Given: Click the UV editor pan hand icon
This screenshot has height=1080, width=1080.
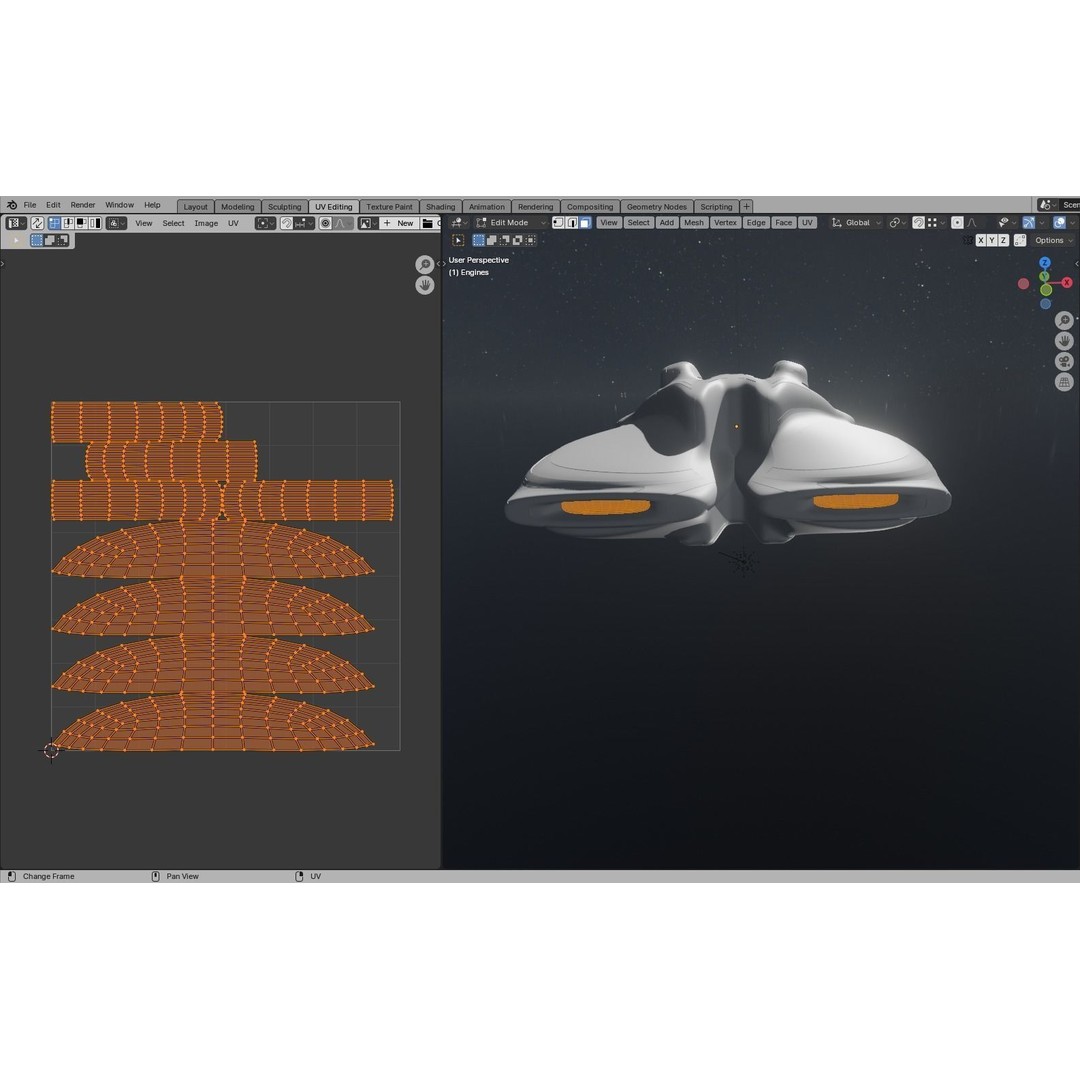Looking at the screenshot, I should (425, 284).
